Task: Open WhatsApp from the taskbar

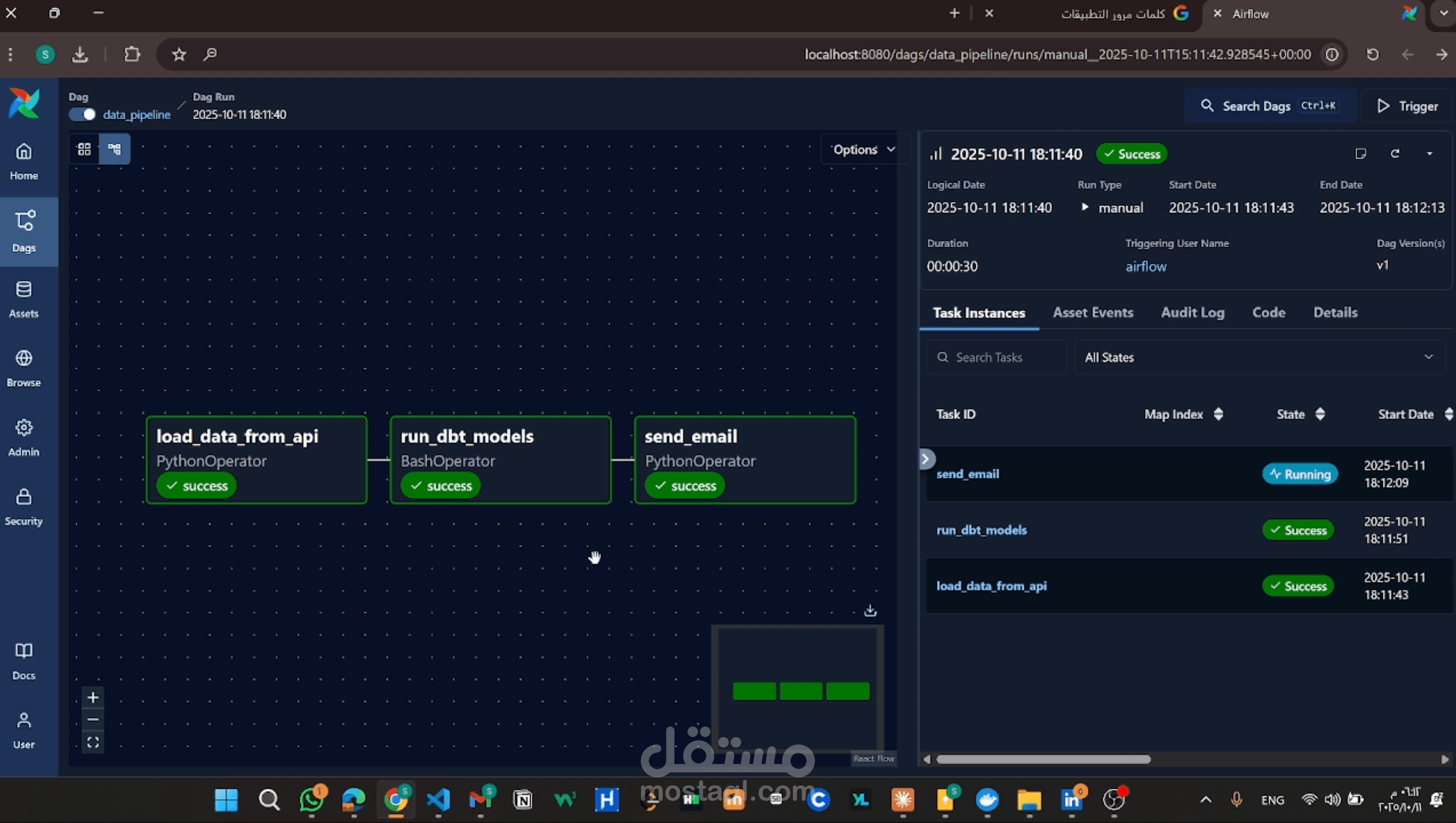Action: point(312,799)
